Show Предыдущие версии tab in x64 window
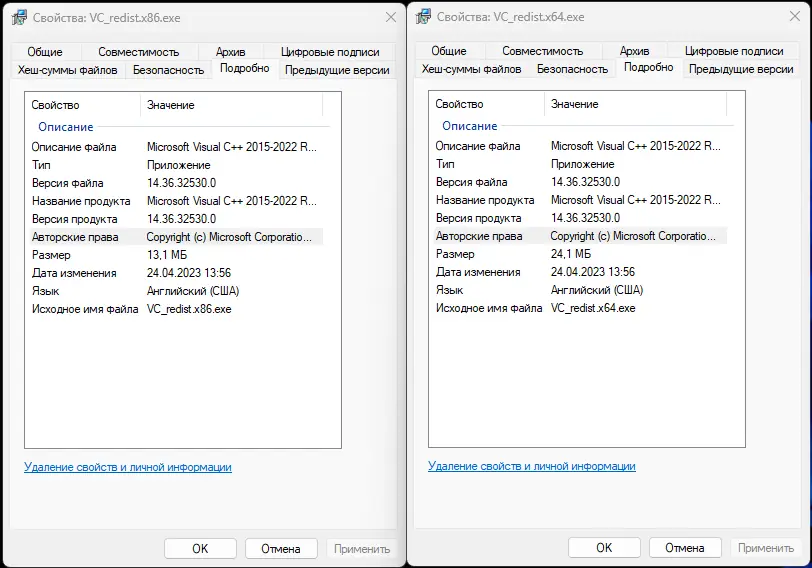This screenshot has height=568, width=812. tap(741, 69)
